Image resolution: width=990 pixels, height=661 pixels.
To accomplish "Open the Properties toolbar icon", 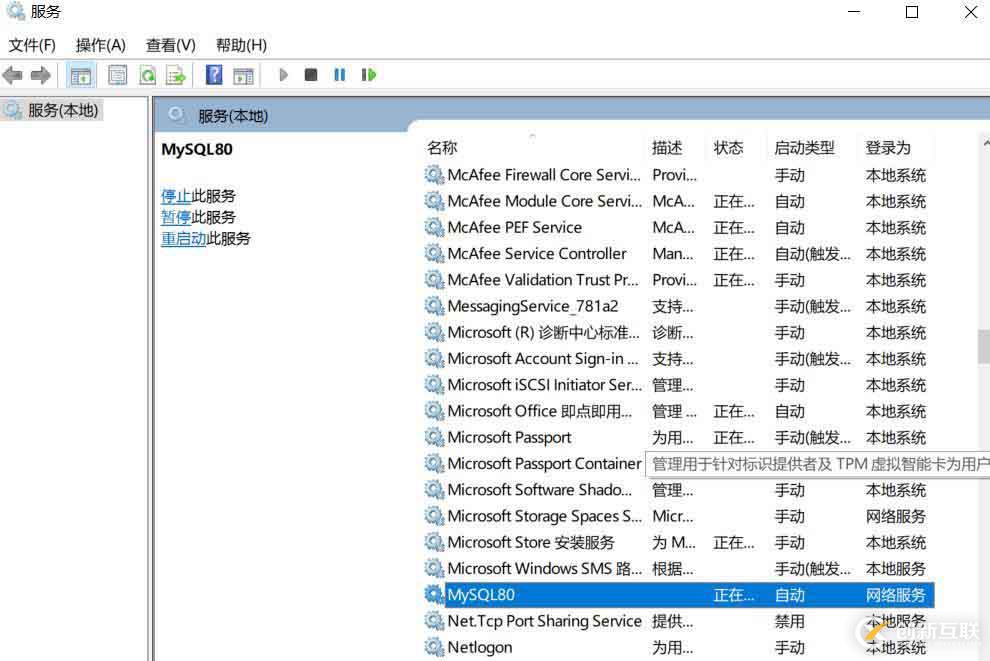I will (x=117, y=76).
